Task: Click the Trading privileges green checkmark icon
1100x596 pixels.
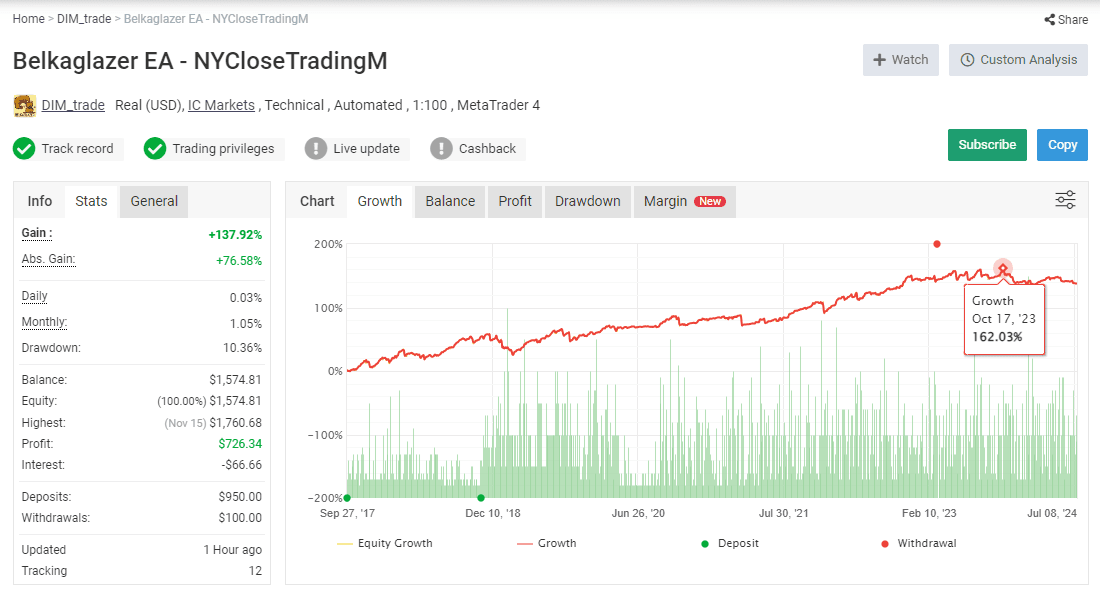Action: pos(155,149)
